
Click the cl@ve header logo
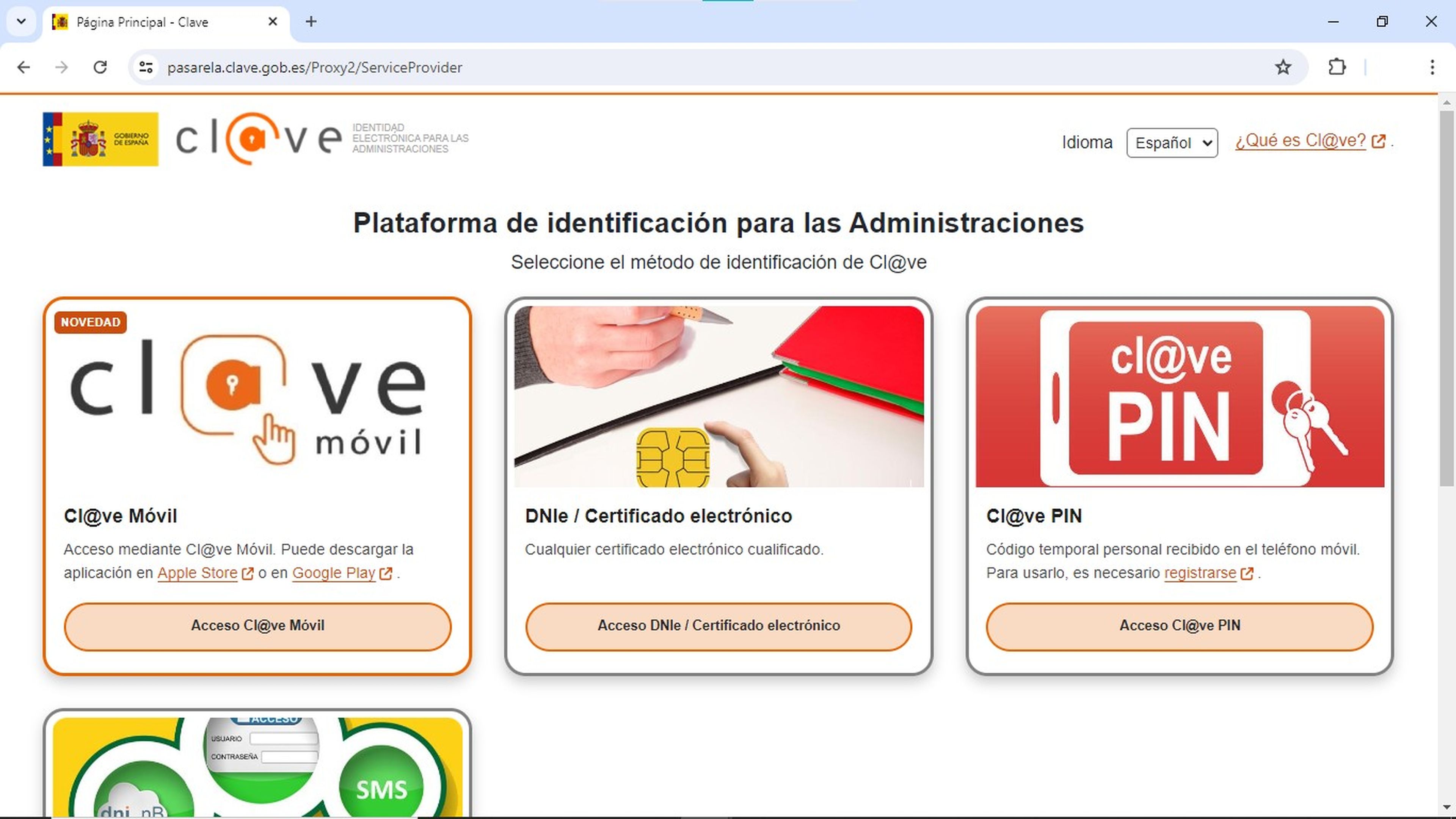click(259, 138)
